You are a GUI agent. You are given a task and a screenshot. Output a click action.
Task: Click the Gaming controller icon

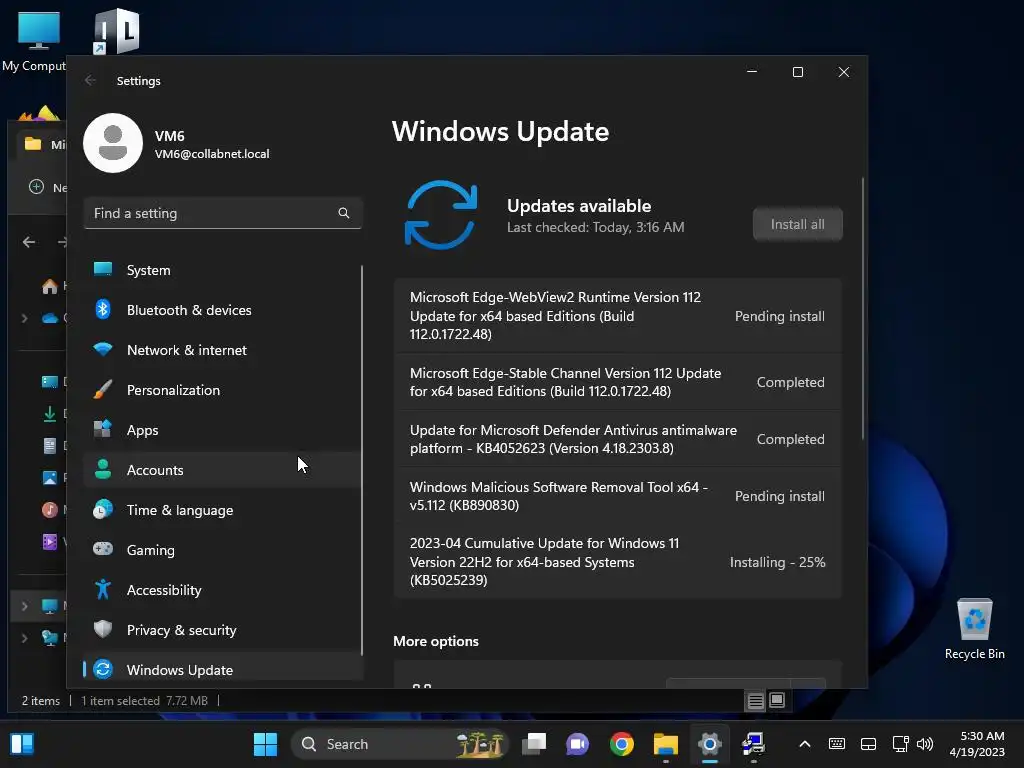(x=103, y=549)
